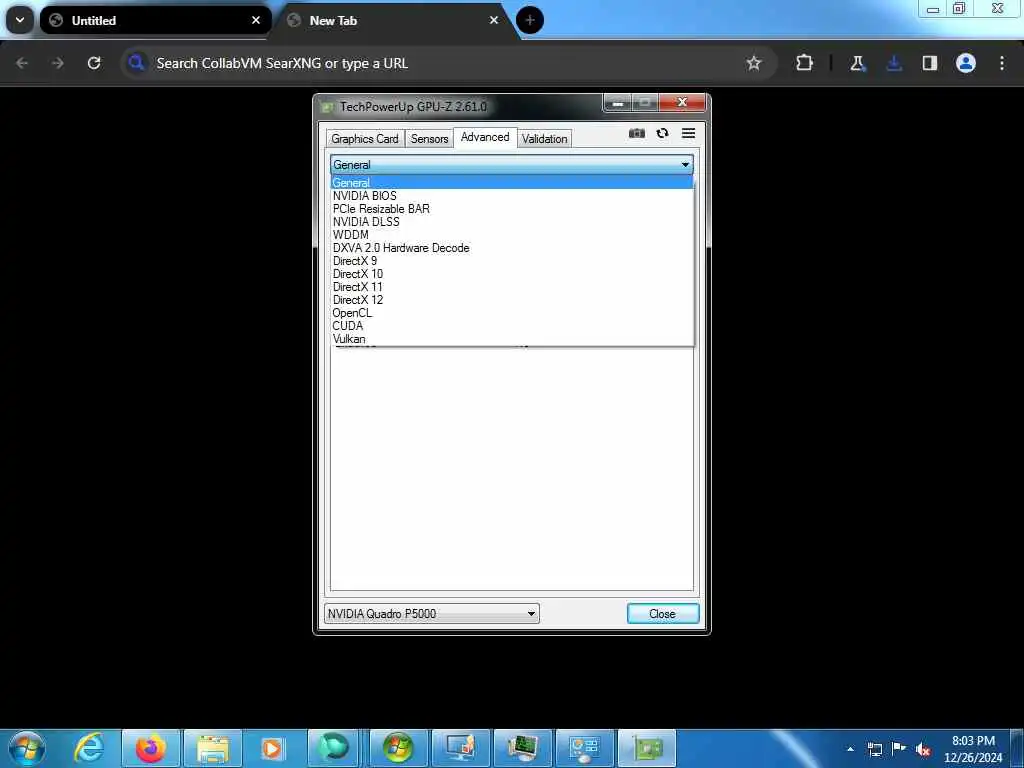
Task: Select the GPU-Z graphics card taskbar icon
Action: click(647, 748)
